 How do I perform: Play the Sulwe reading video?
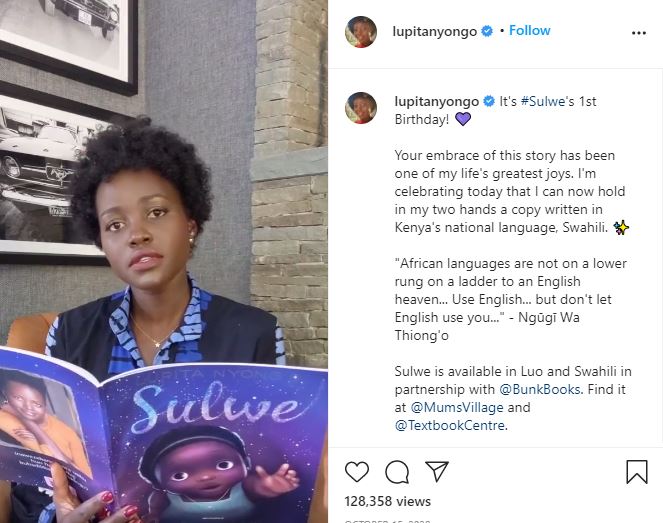tap(164, 261)
